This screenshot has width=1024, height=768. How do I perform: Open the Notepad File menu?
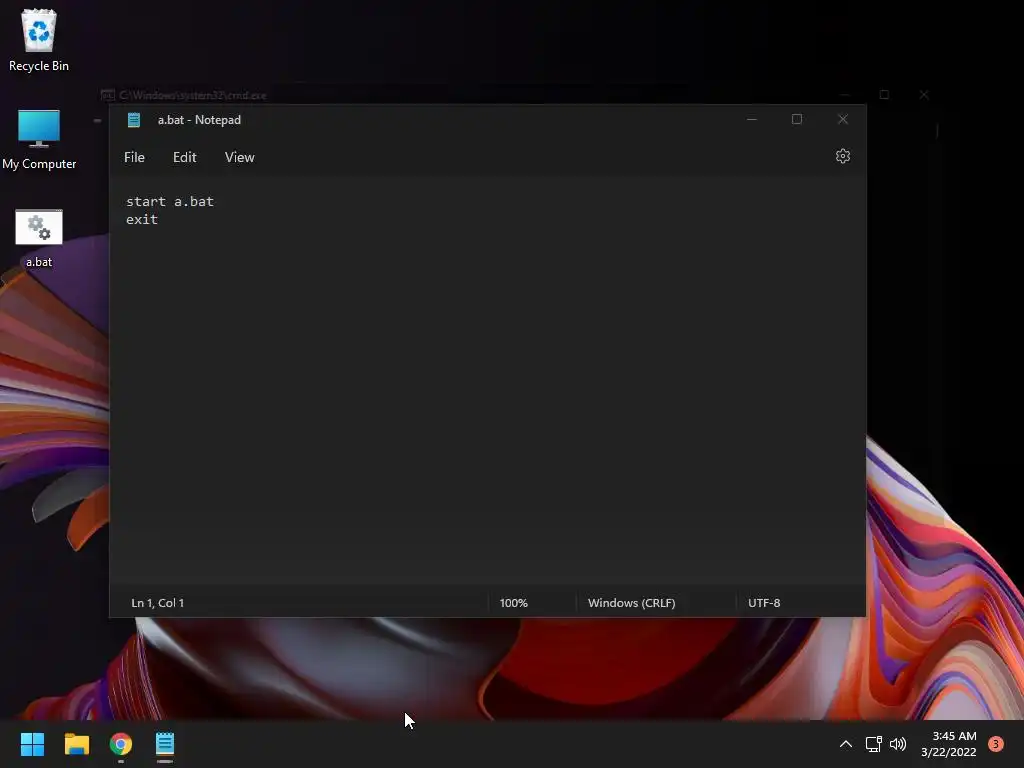tap(135, 157)
